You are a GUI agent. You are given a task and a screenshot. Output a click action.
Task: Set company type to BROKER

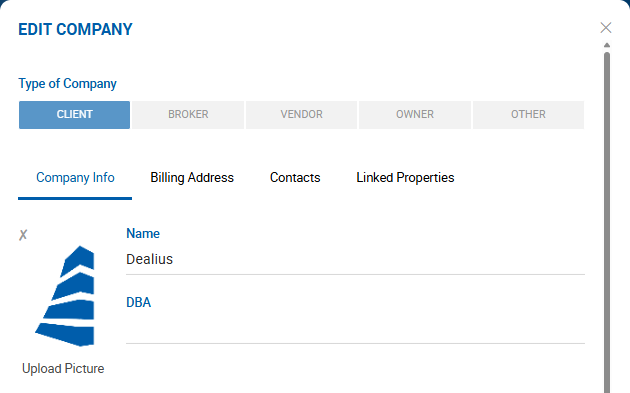(x=188, y=115)
